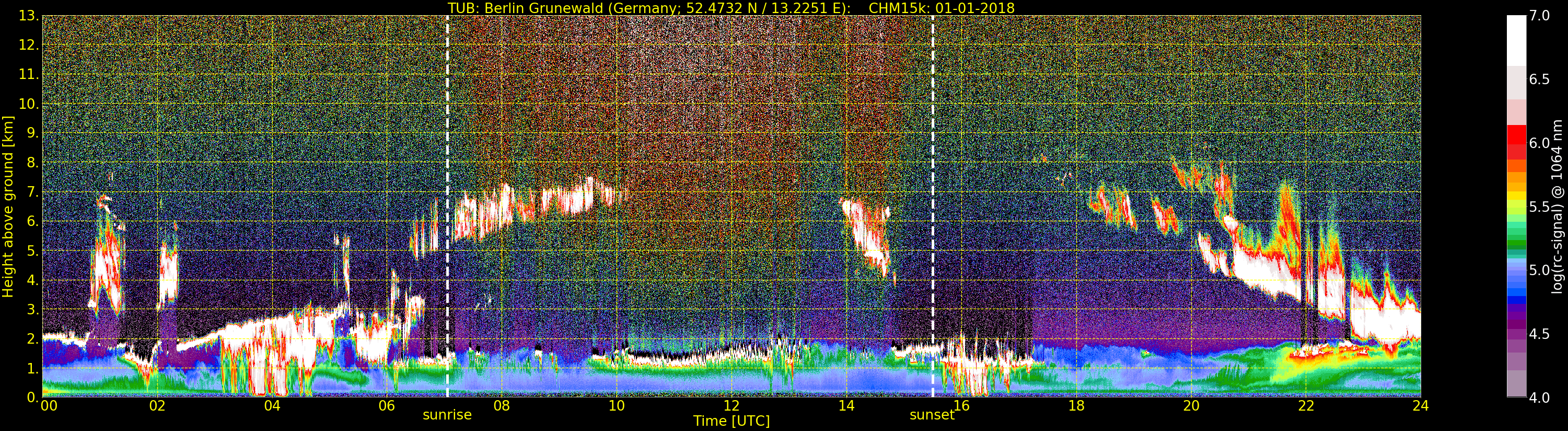
Task: Click the sunrise label below the time axis
Action: pyautogui.click(x=447, y=415)
